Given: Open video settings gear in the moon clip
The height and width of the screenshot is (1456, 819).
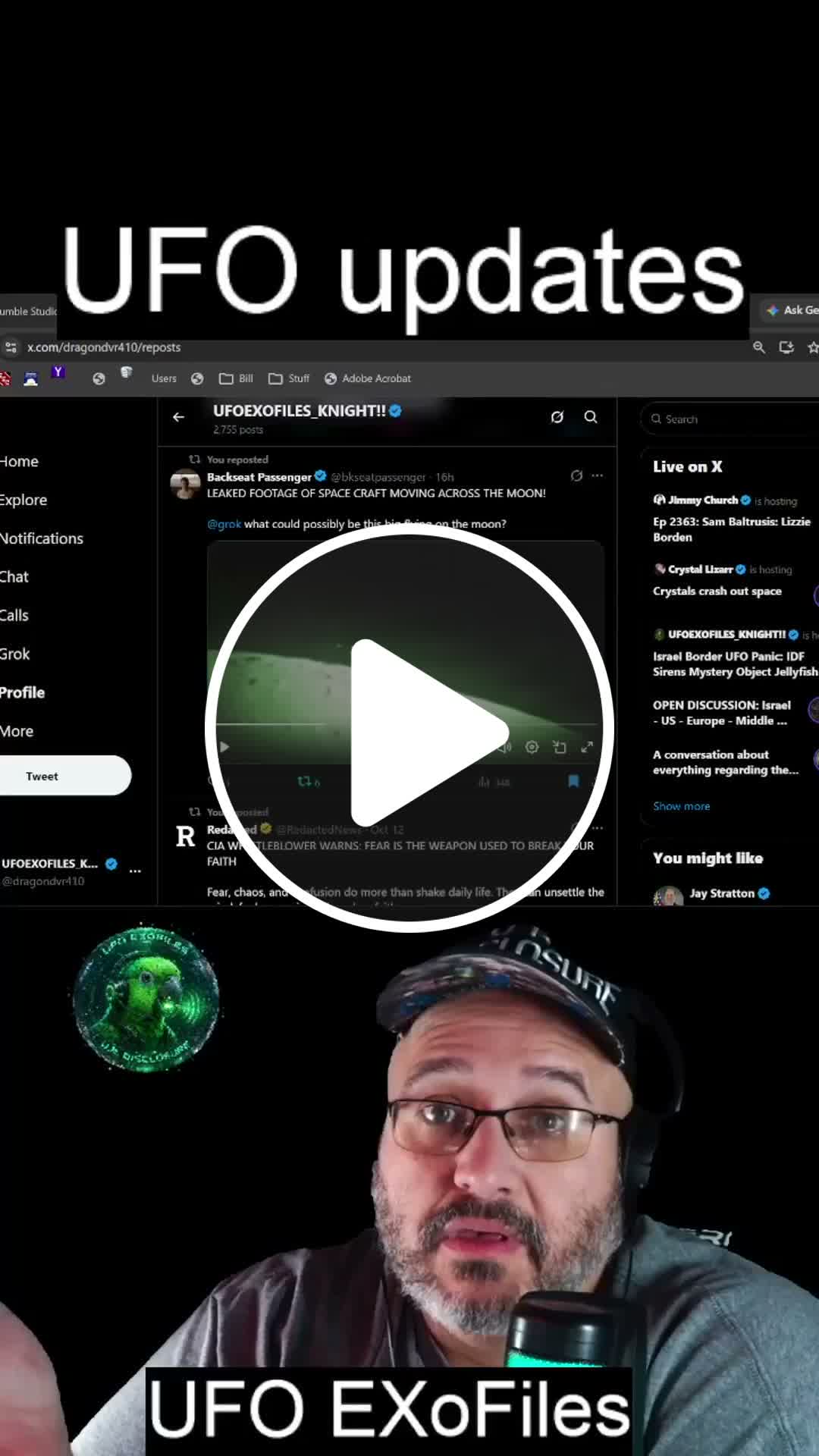Looking at the screenshot, I should pyautogui.click(x=532, y=747).
